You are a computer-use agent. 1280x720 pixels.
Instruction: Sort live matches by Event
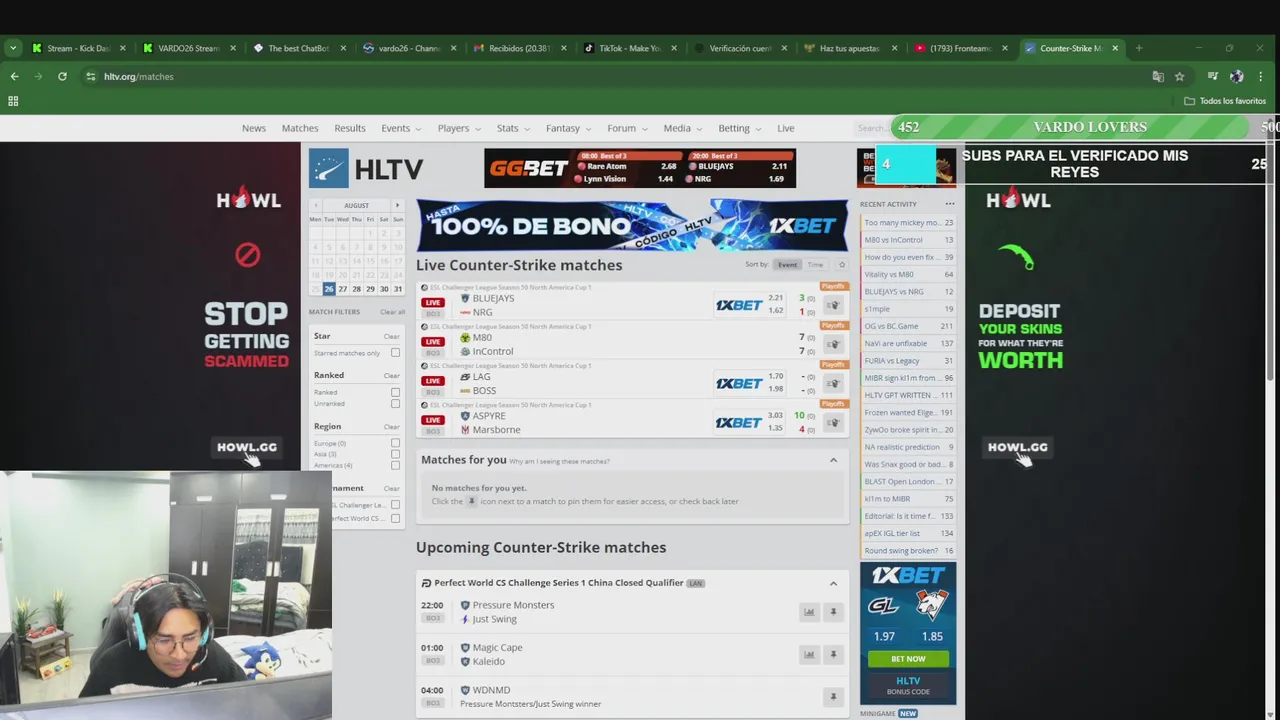(x=788, y=265)
